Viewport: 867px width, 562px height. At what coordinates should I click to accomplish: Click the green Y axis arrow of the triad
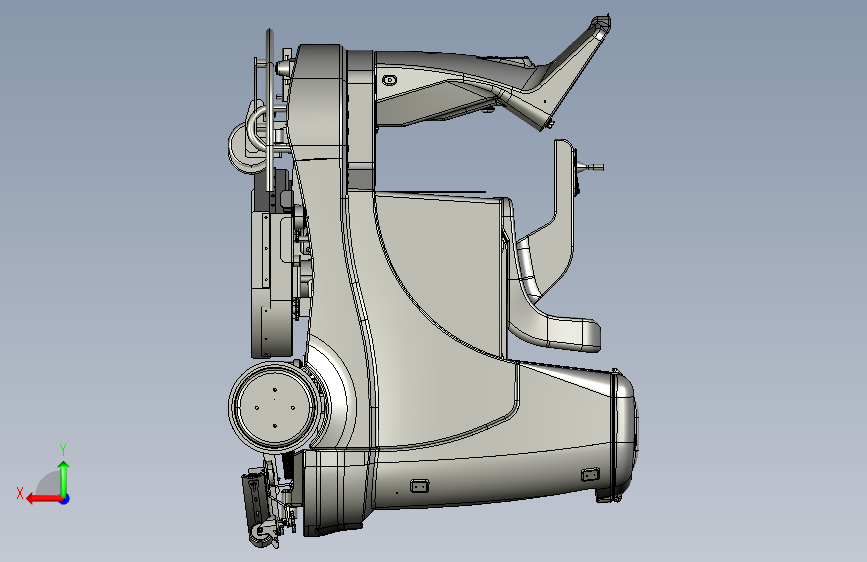64,479
